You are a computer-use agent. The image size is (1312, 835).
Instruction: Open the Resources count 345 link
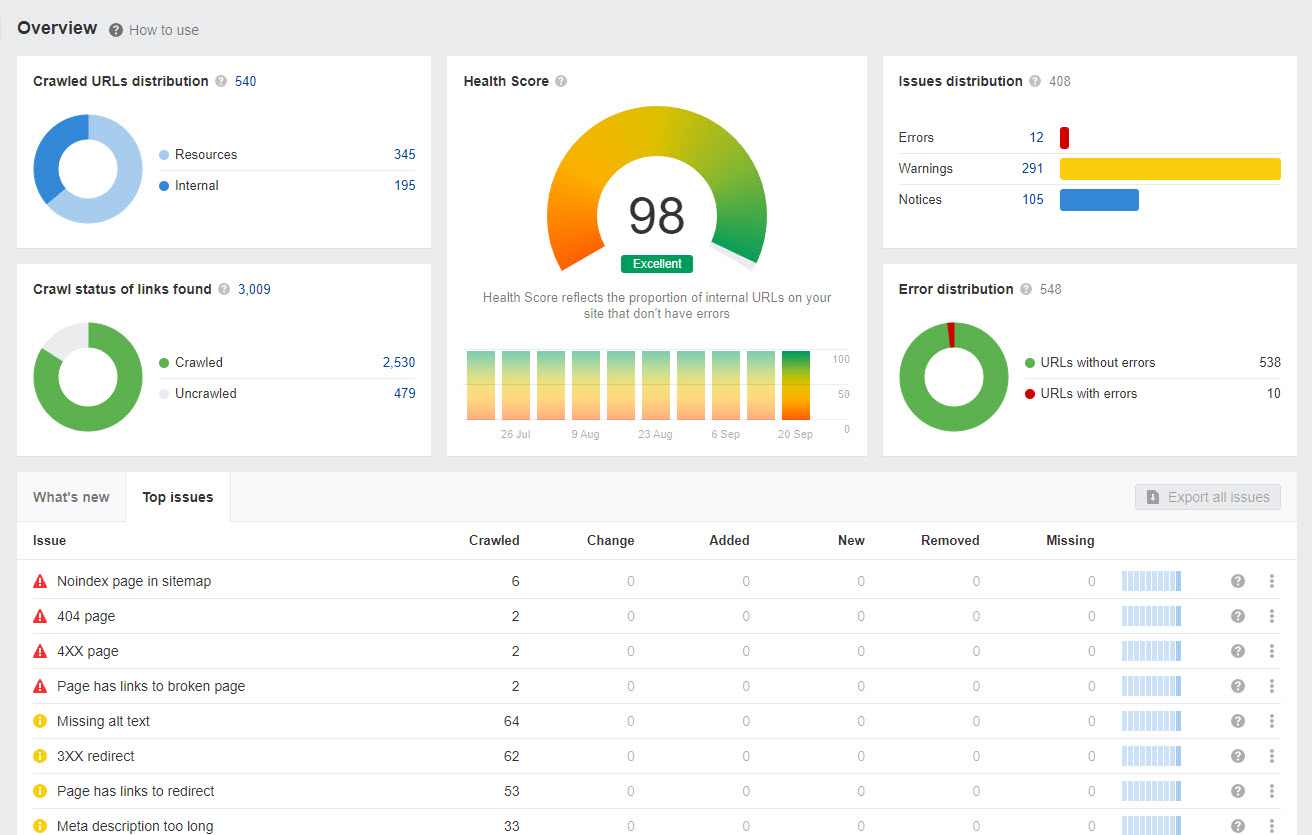pyautogui.click(x=404, y=154)
